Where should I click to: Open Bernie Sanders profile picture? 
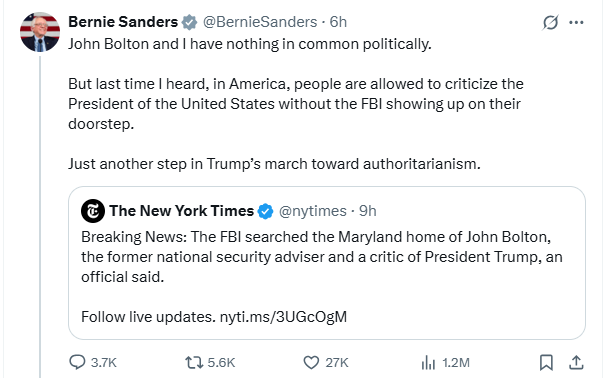(x=40, y=32)
